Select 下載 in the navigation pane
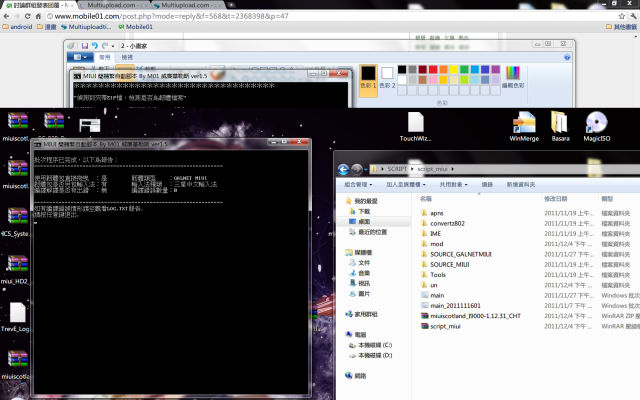 360,211
